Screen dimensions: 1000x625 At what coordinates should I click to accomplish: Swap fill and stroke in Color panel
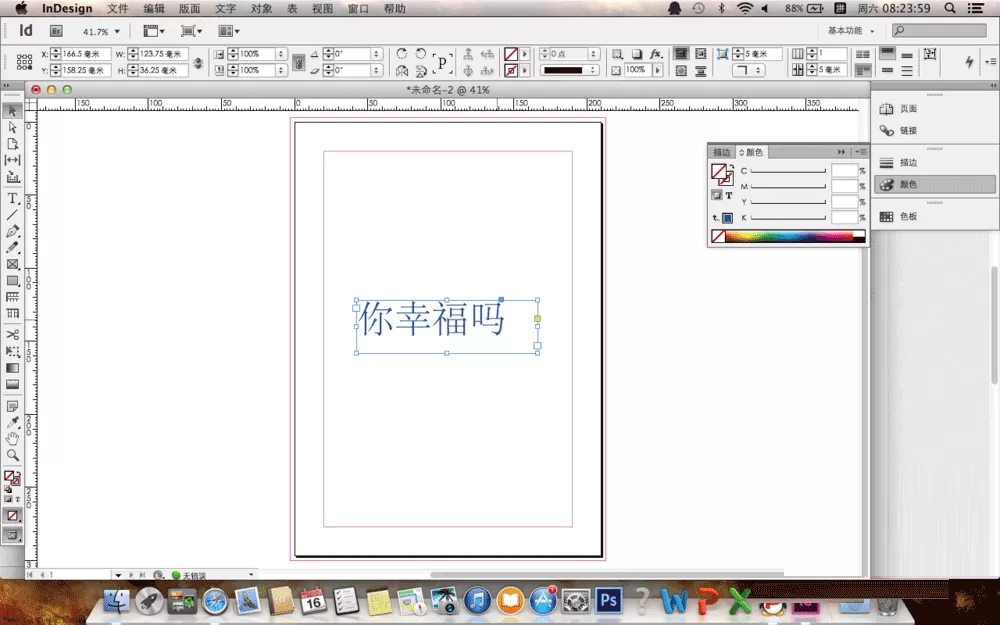pos(731,166)
